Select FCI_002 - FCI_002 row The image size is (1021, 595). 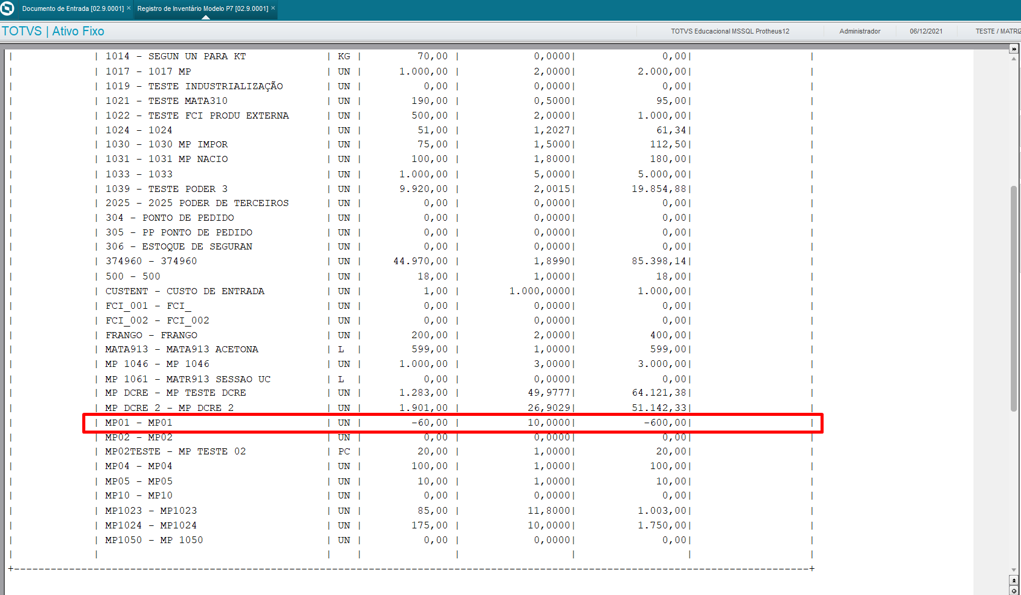pyautogui.click(x=158, y=320)
